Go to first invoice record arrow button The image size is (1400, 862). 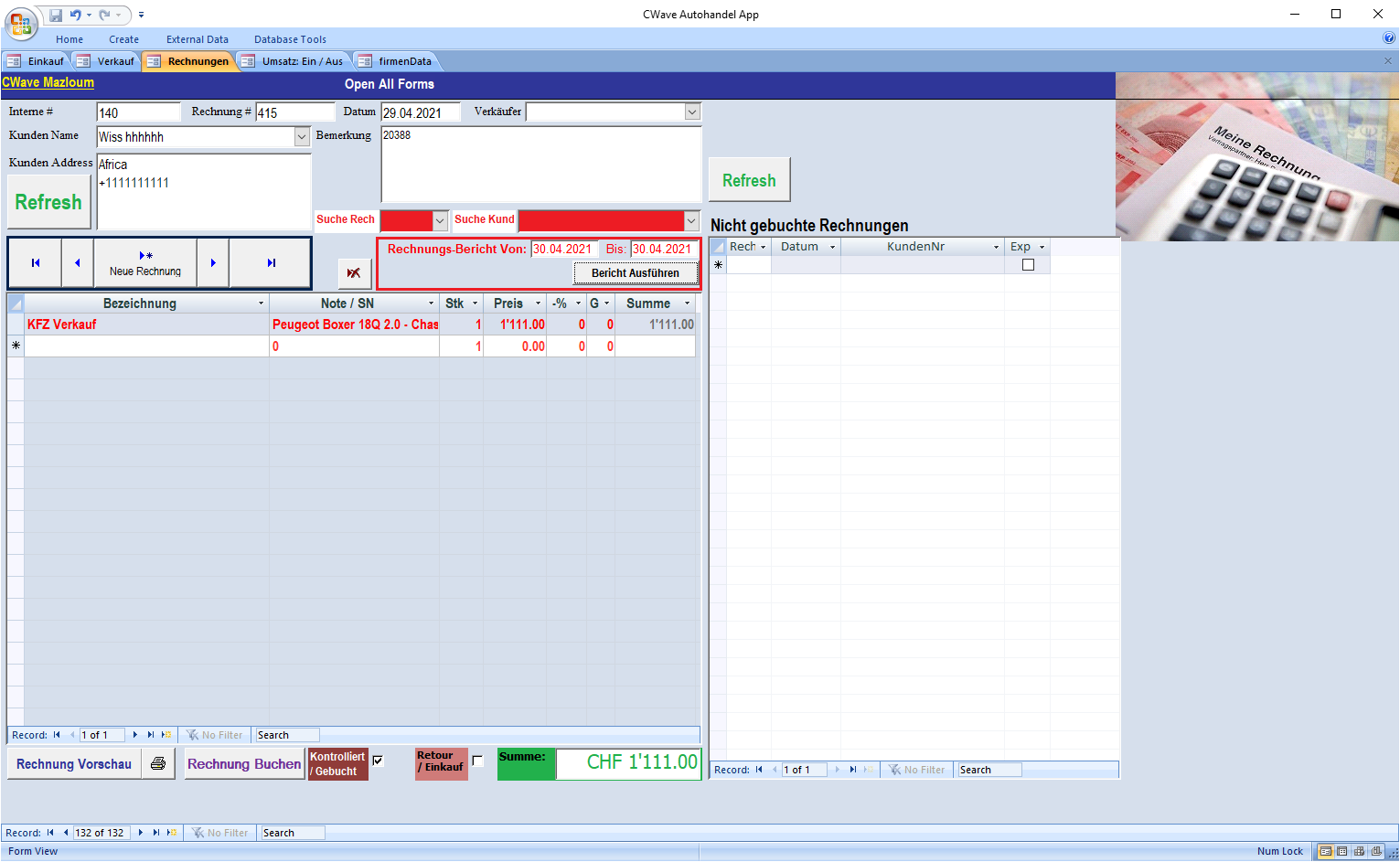[36, 263]
